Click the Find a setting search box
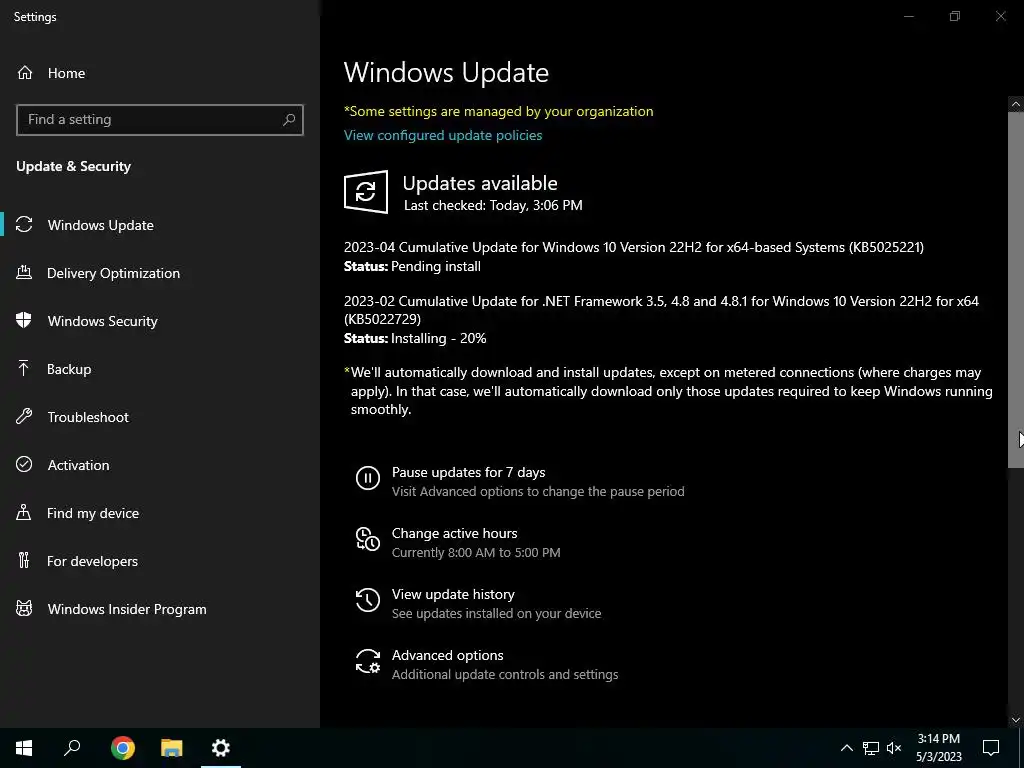 tap(160, 120)
